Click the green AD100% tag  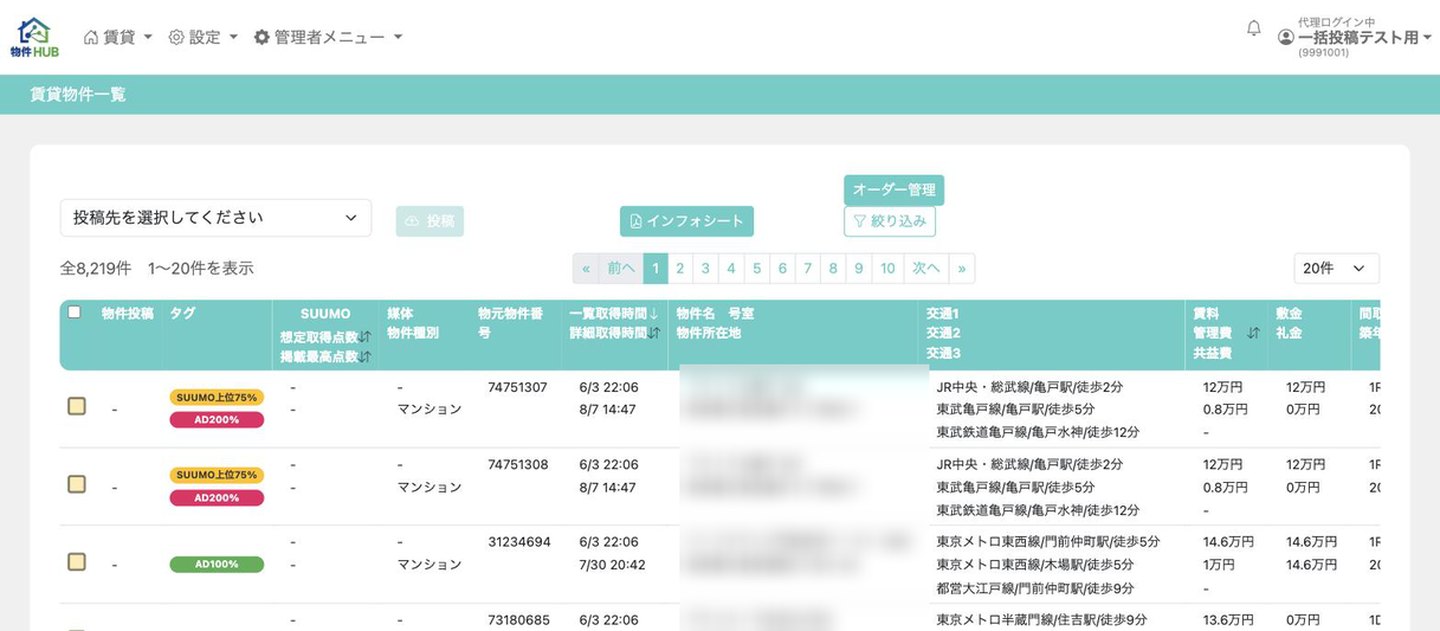(217, 564)
